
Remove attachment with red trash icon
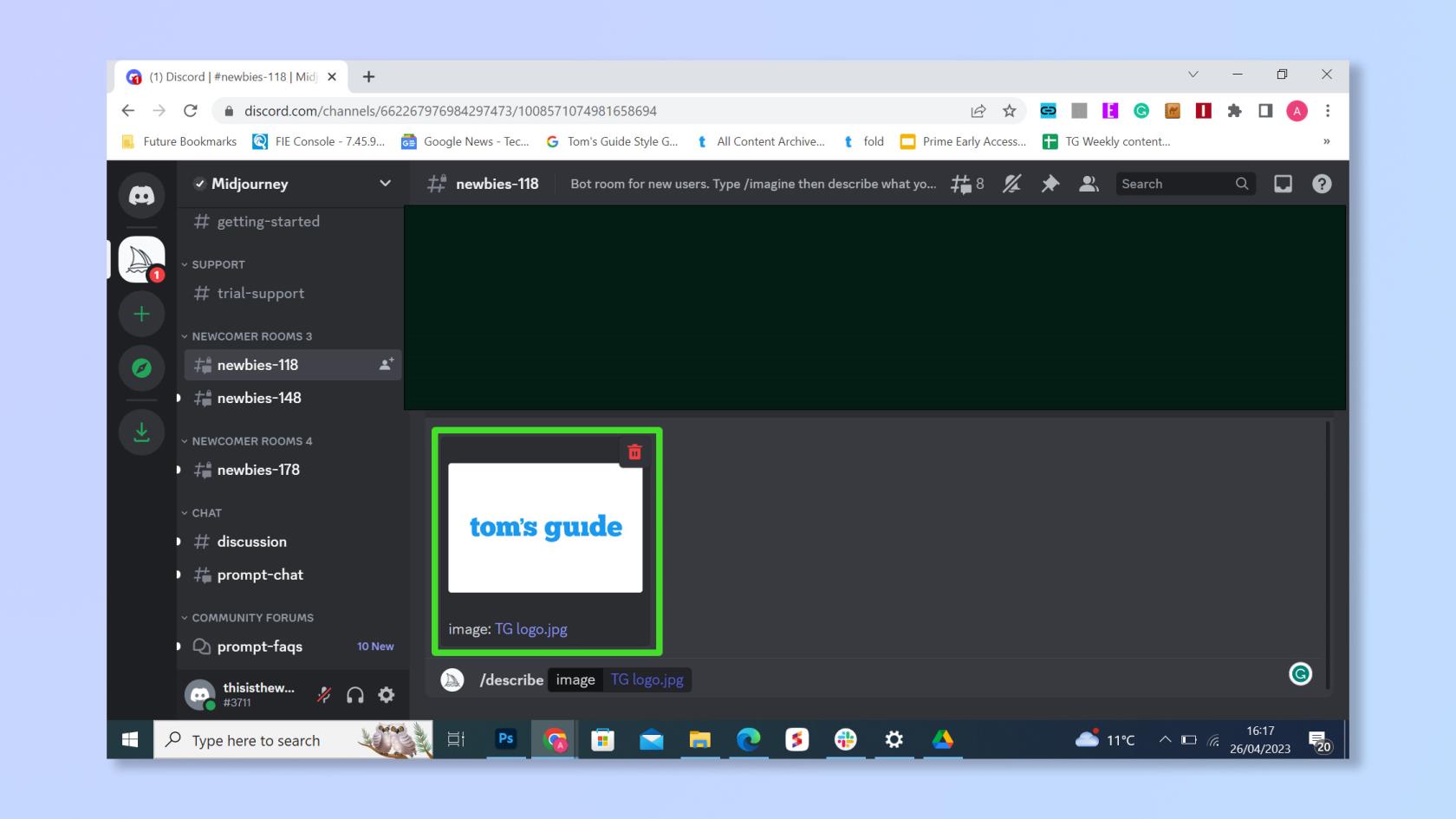tap(634, 452)
